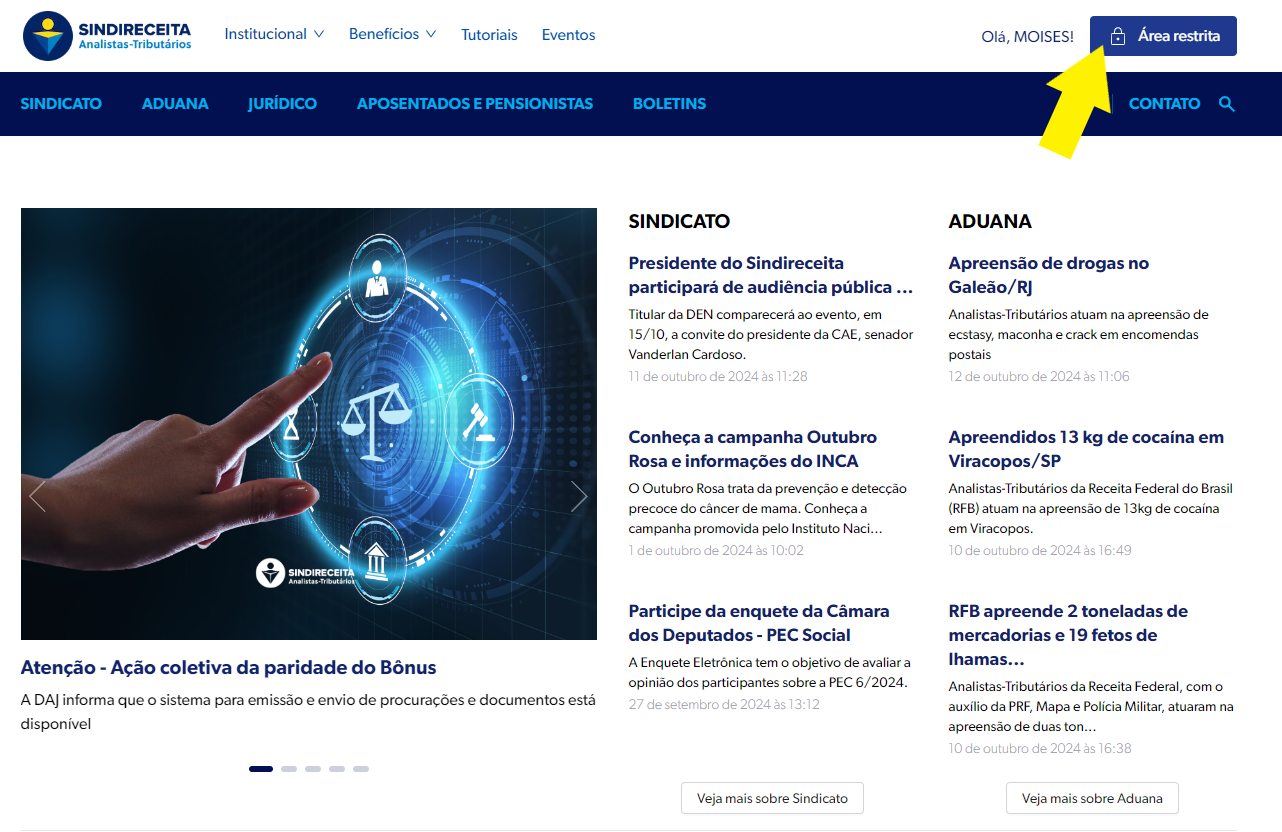
Task: Open Aposentados e Pensionistas section
Action: point(475,104)
